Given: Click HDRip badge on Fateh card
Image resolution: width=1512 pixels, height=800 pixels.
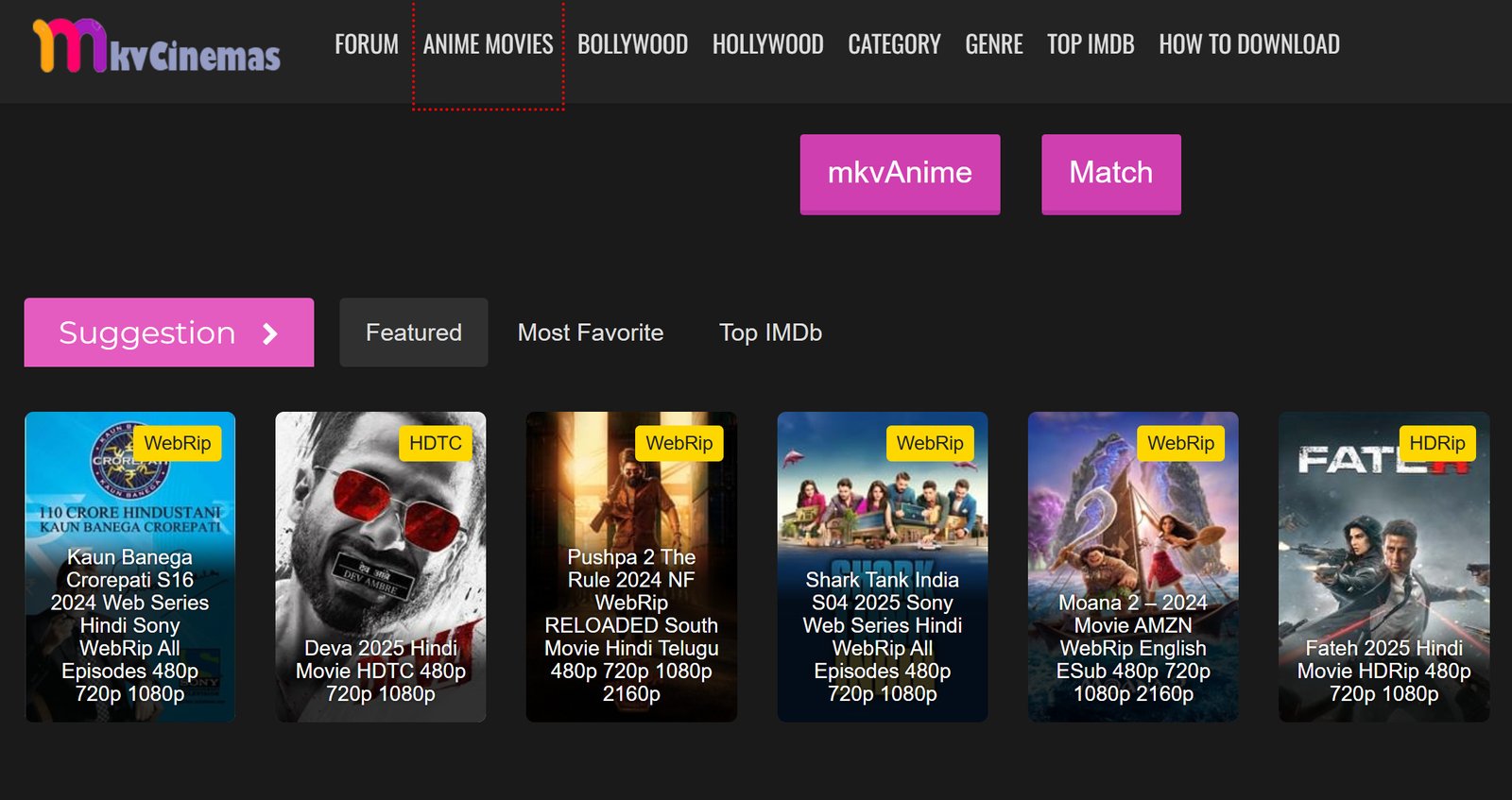Looking at the screenshot, I should point(1437,443).
